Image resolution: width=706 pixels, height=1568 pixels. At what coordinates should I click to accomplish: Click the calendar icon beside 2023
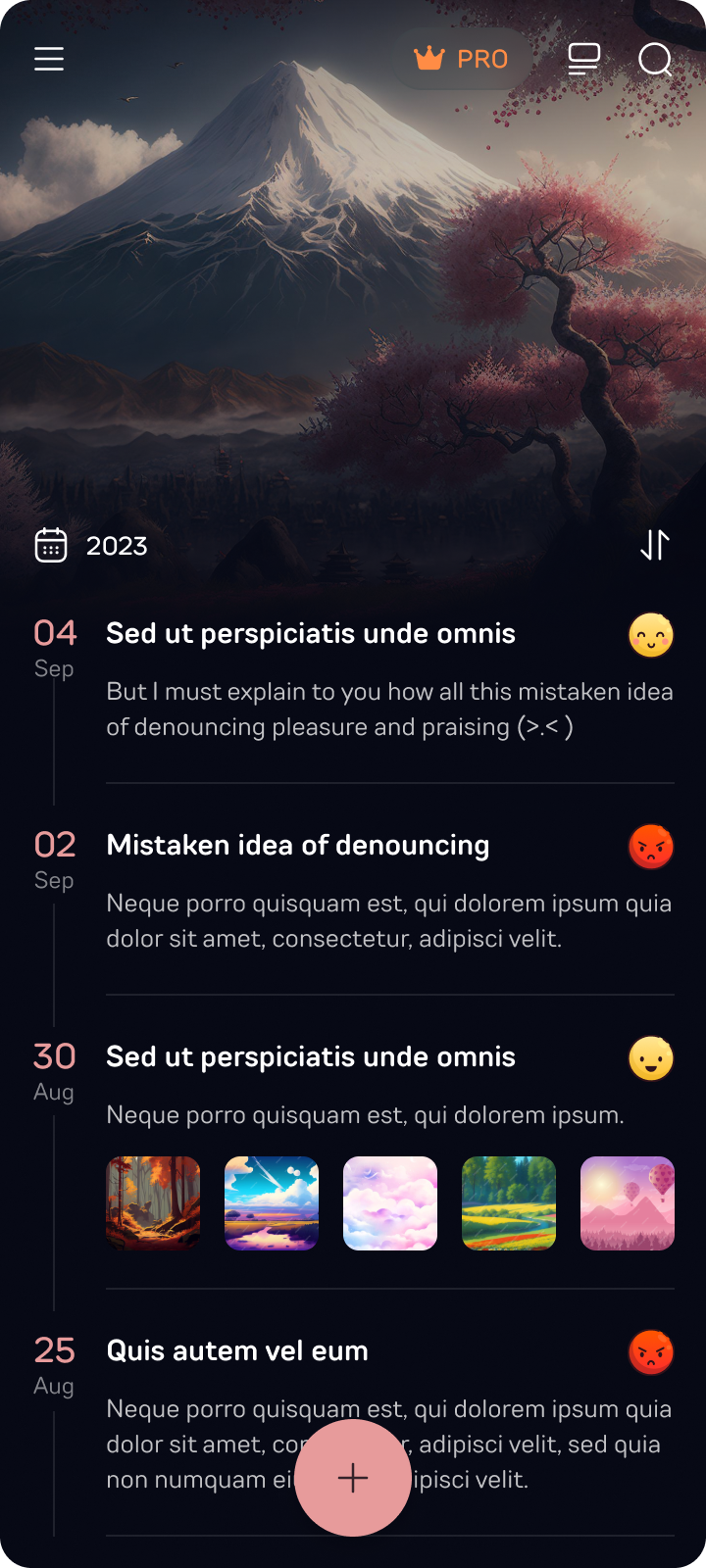coord(51,545)
